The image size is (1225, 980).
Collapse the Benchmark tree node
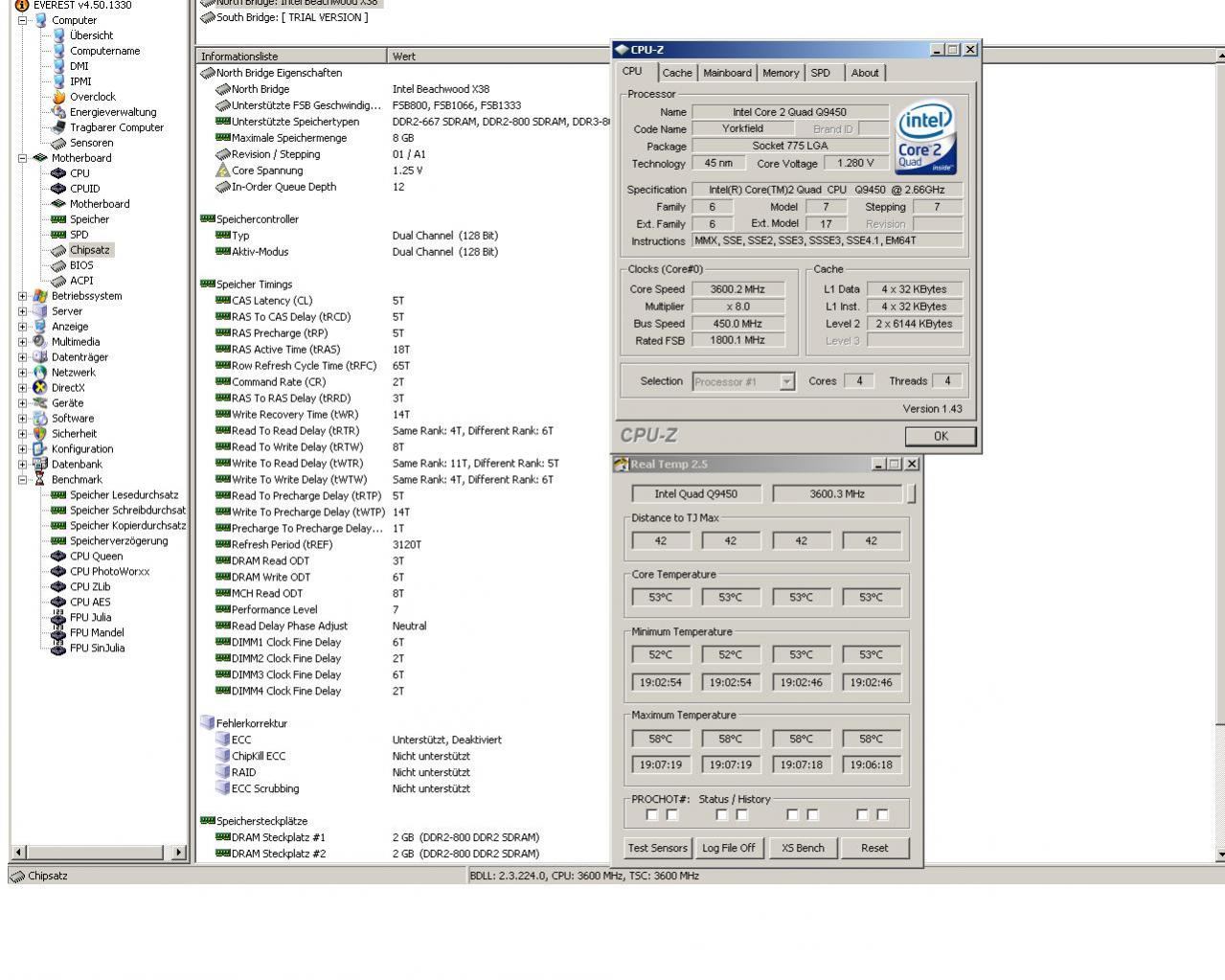tap(23, 480)
